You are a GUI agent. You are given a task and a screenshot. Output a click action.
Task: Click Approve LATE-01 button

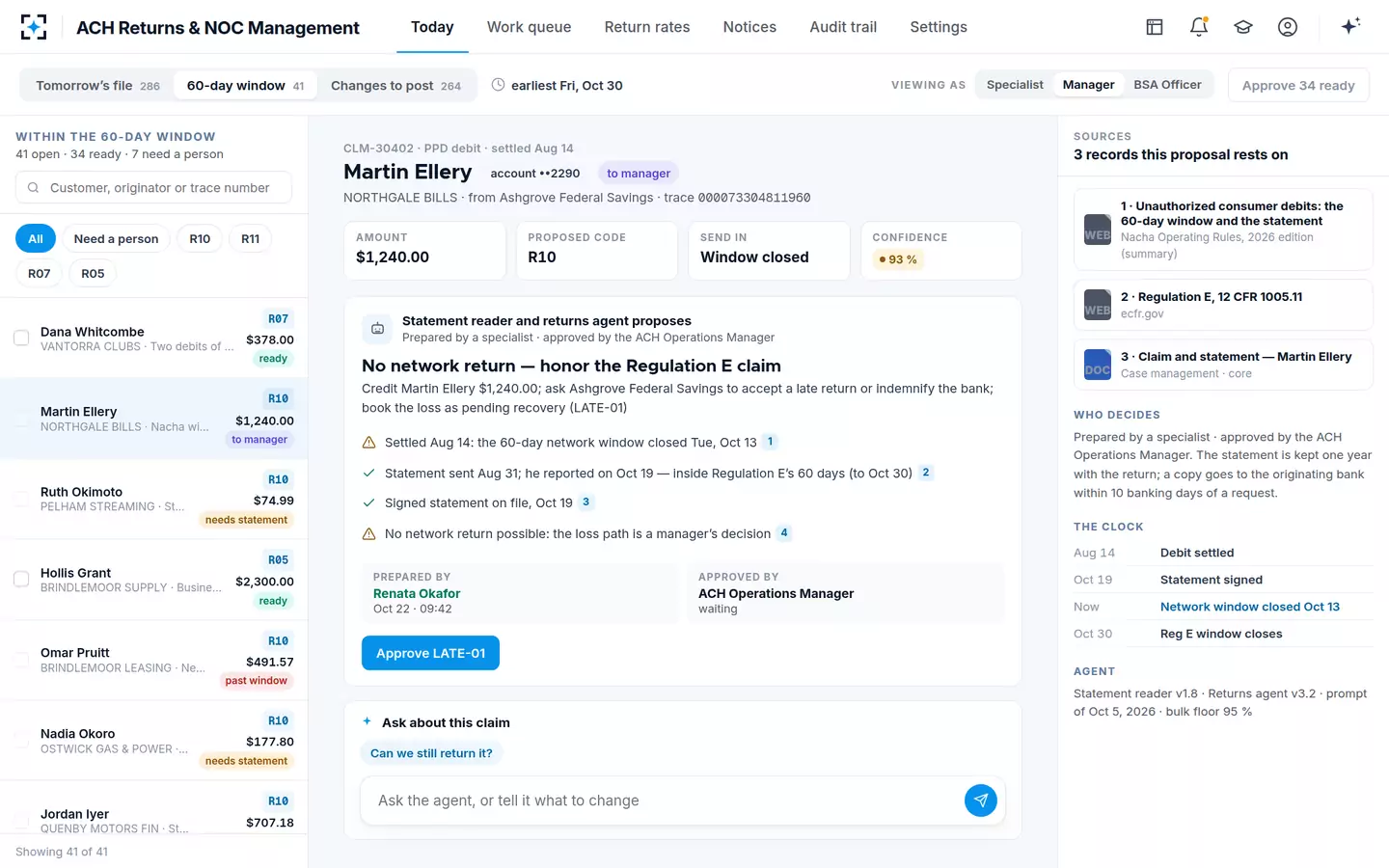point(430,653)
